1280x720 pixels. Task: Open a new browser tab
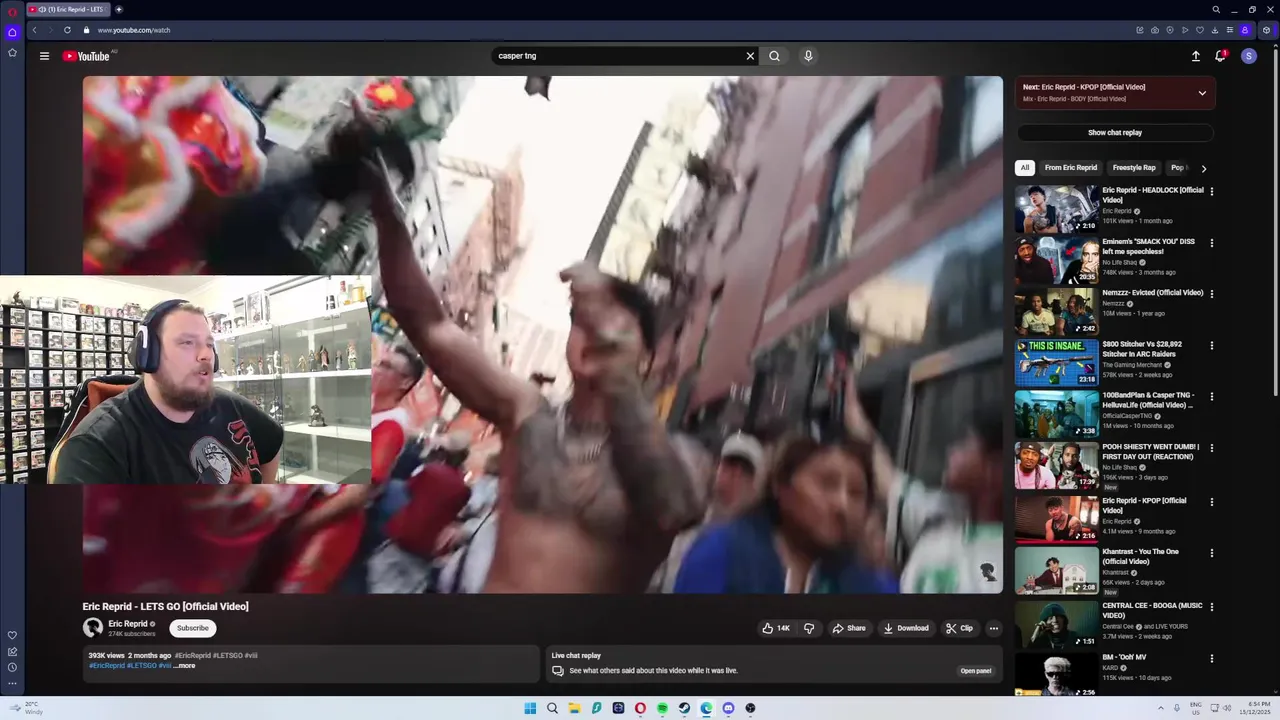click(x=119, y=9)
